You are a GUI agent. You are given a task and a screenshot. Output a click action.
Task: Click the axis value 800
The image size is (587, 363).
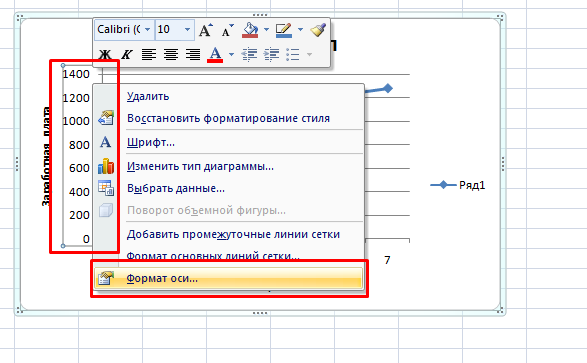pyautogui.click(x=79, y=145)
